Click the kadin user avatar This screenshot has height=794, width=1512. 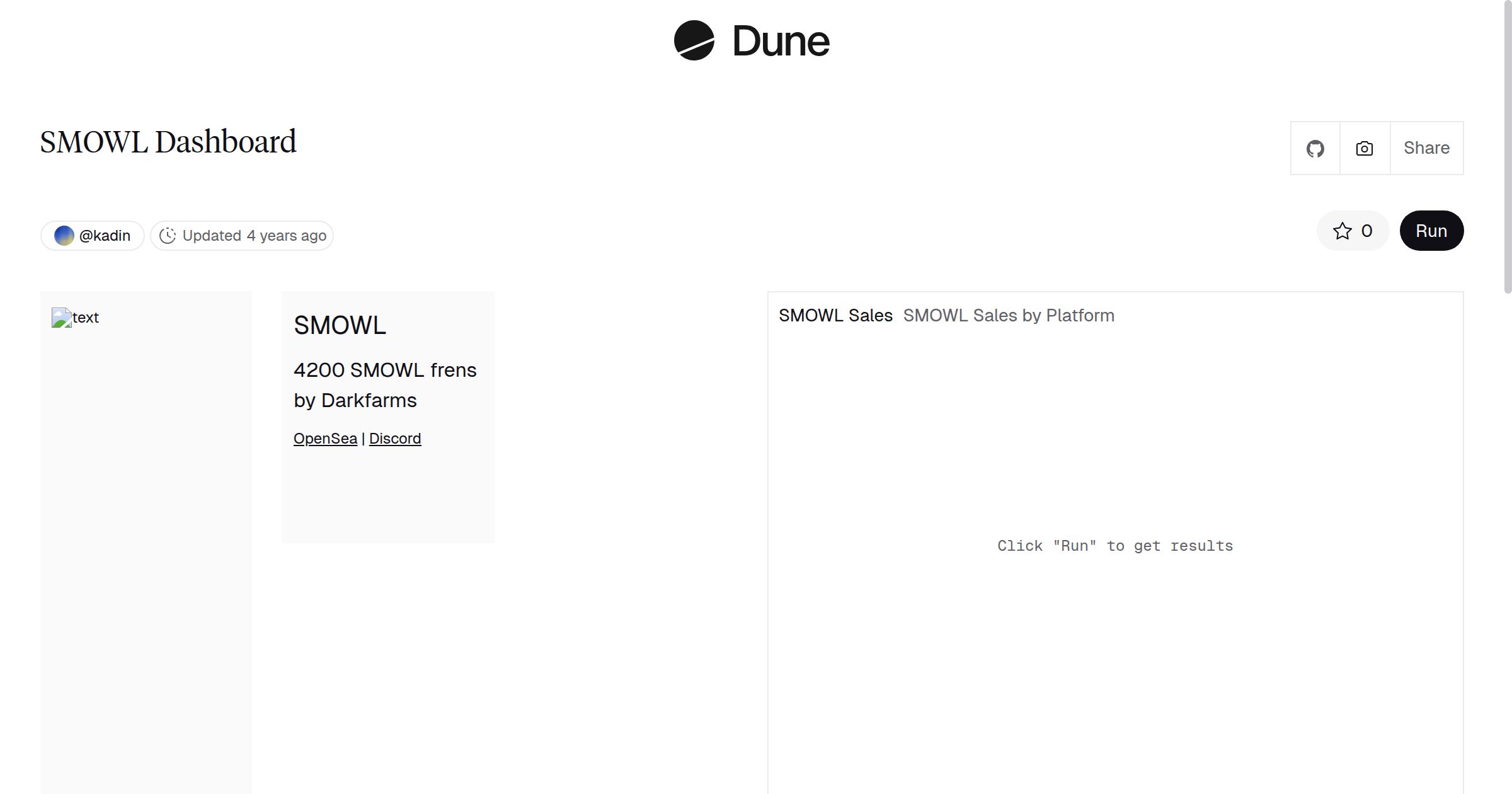pyautogui.click(x=64, y=236)
